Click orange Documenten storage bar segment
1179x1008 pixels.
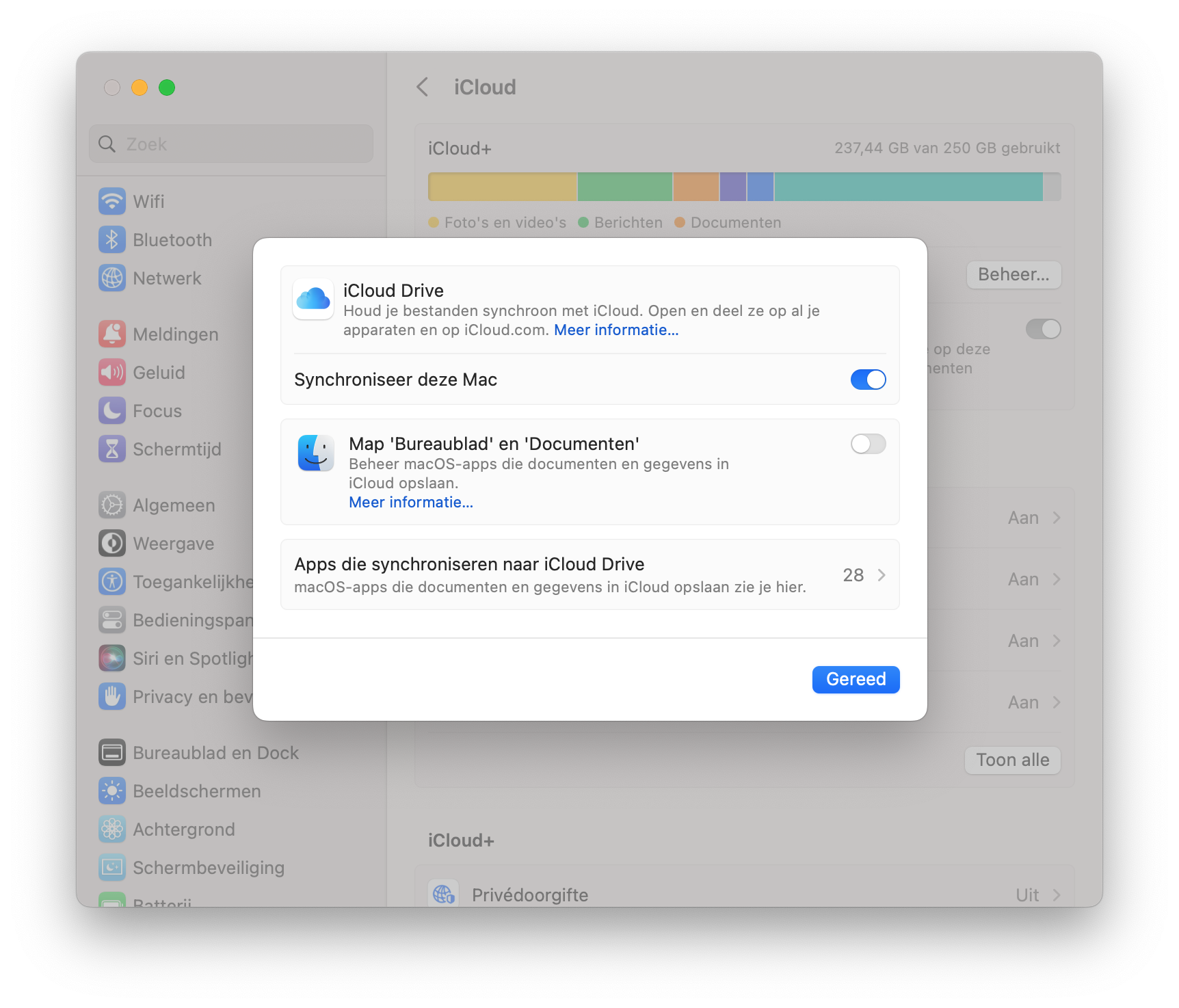point(696,187)
